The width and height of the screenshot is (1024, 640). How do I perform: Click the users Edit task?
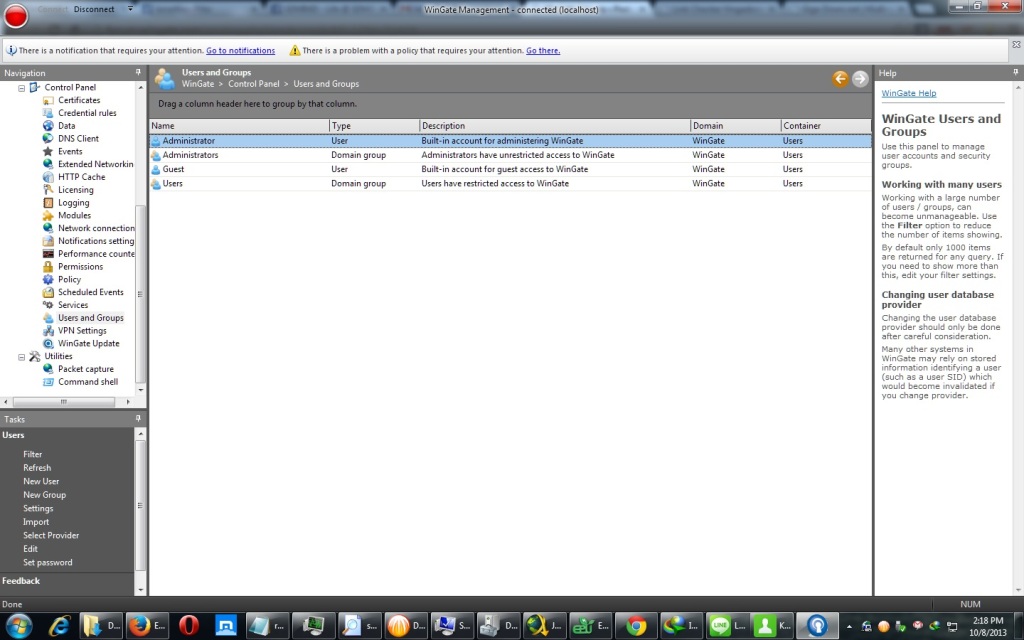click(31, 549)
